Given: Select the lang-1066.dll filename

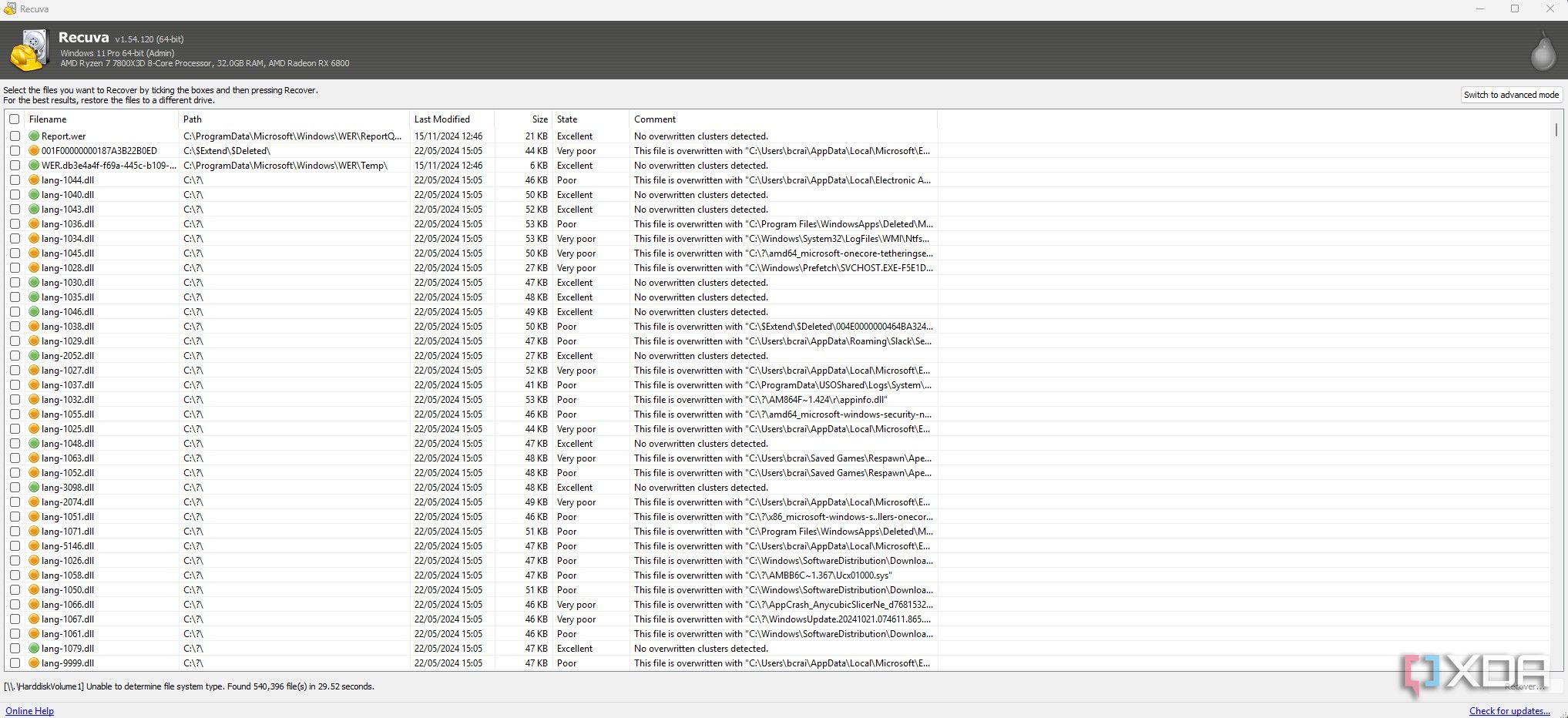Looking at the screenshot, I should pyautogui.click(x=68, y=605).
